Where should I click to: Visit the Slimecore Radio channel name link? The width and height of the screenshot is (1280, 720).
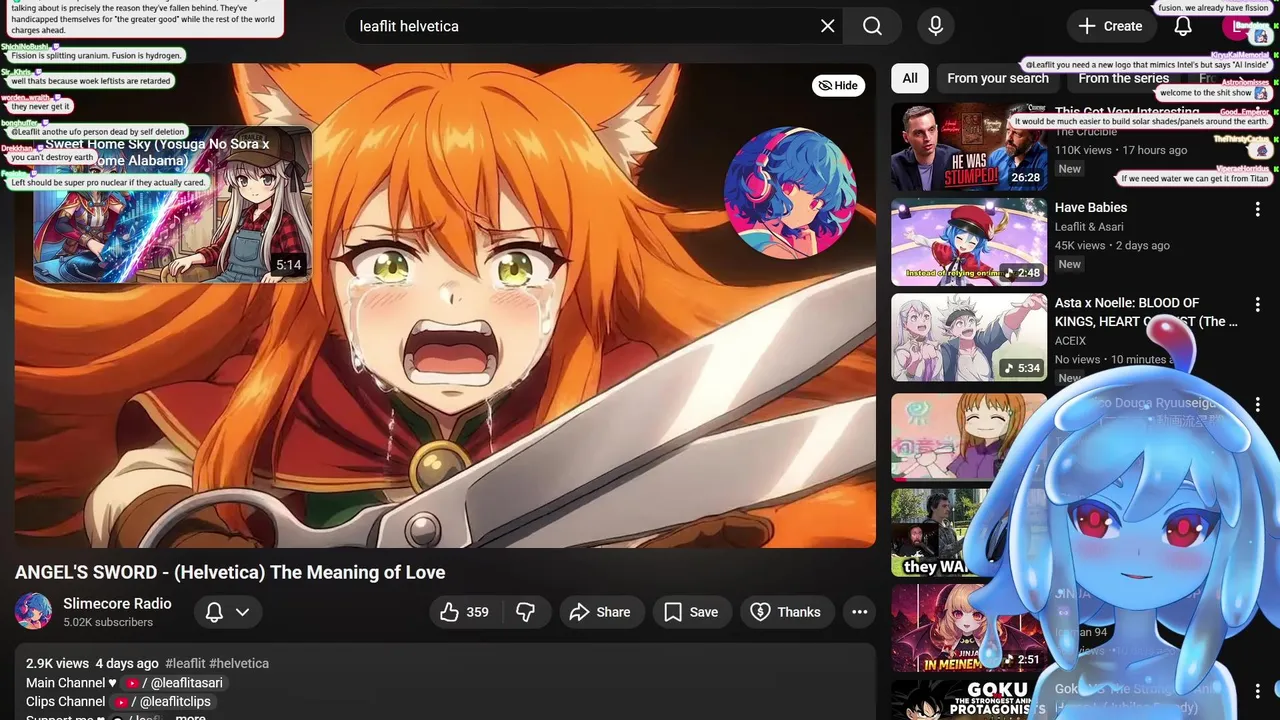pos(117,603)
